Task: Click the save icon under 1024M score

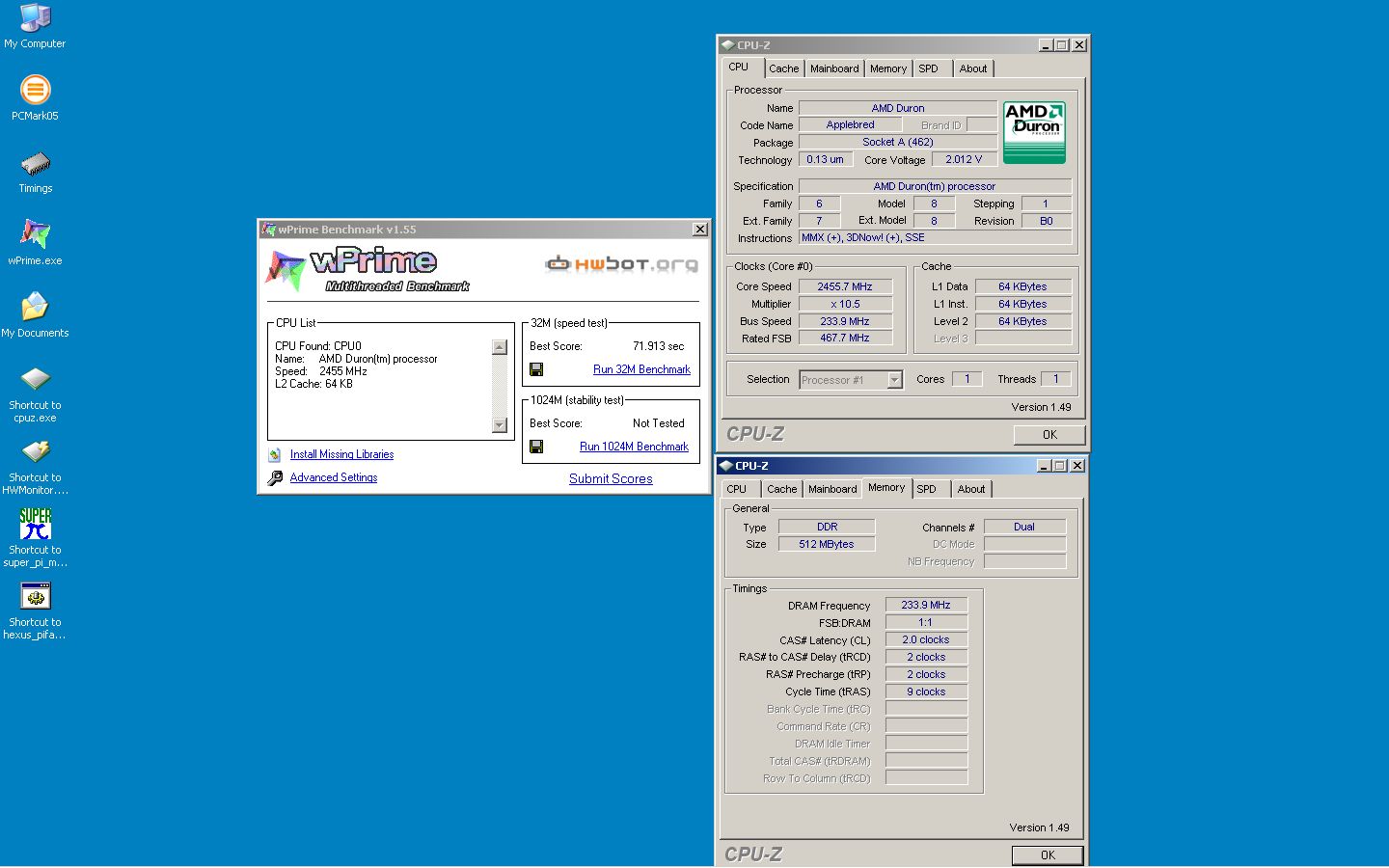Action: click(536, 447)
